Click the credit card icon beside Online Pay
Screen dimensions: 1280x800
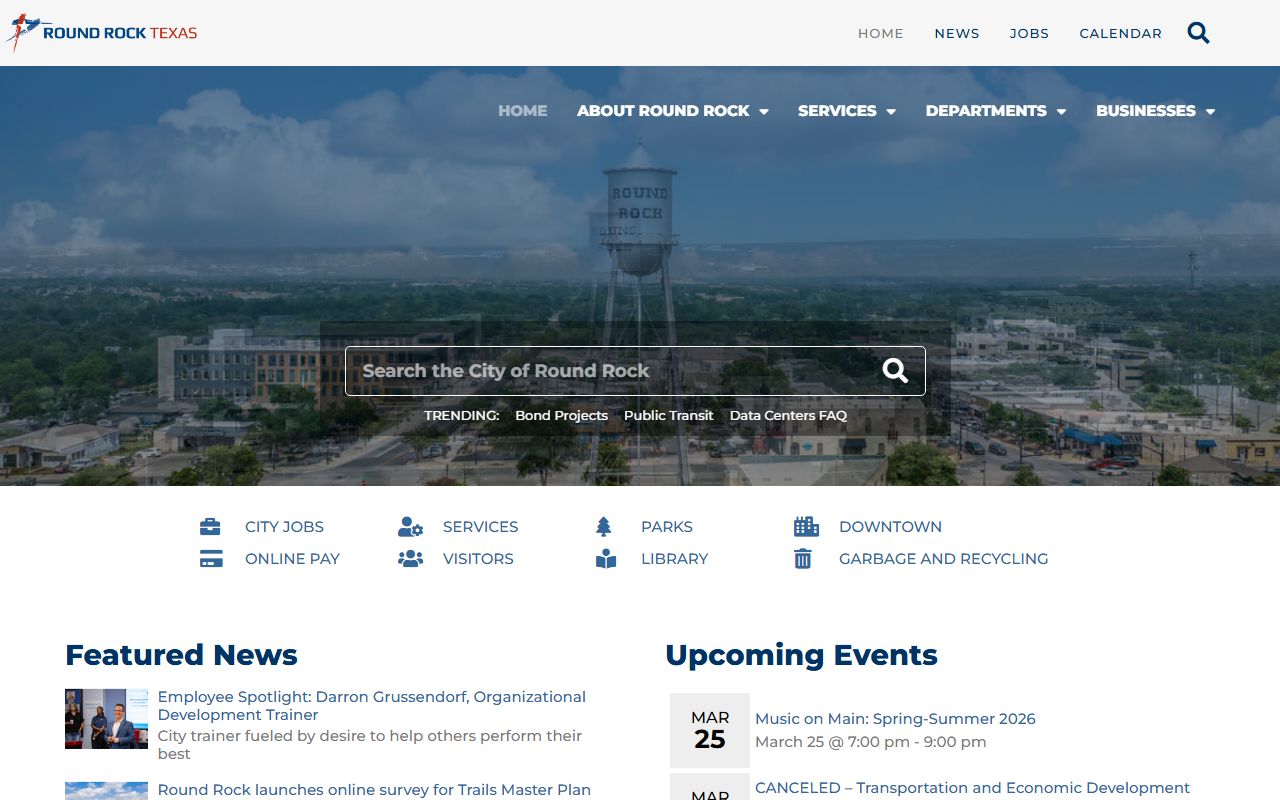click(x=210, y=559)
